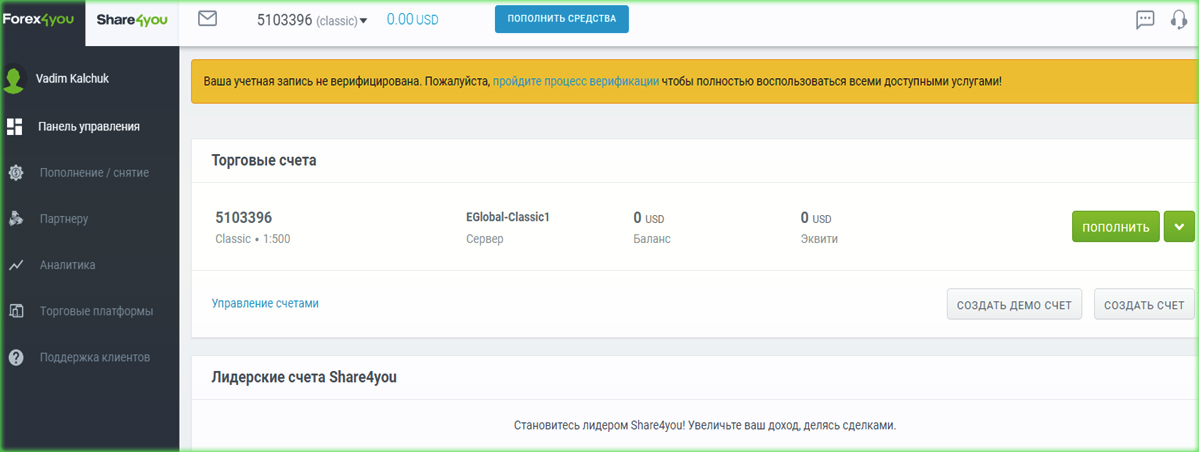Click the Аналитика chart icon
This screenshot has height=452, width=1199.
15,266
